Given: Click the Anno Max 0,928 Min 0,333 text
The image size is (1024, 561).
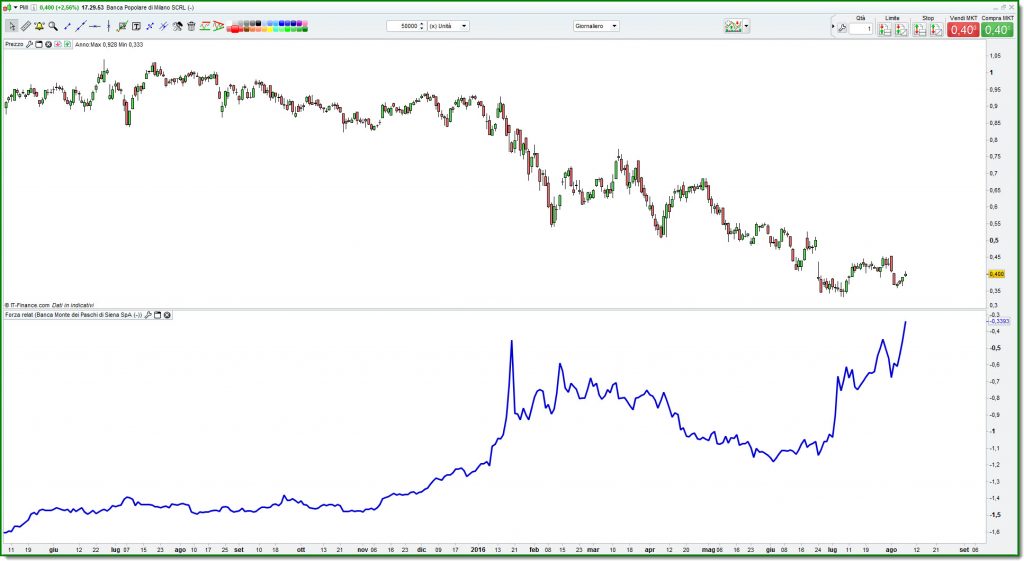Looking at the screenshot, I should pyautogui.click(x=109, y=44).
